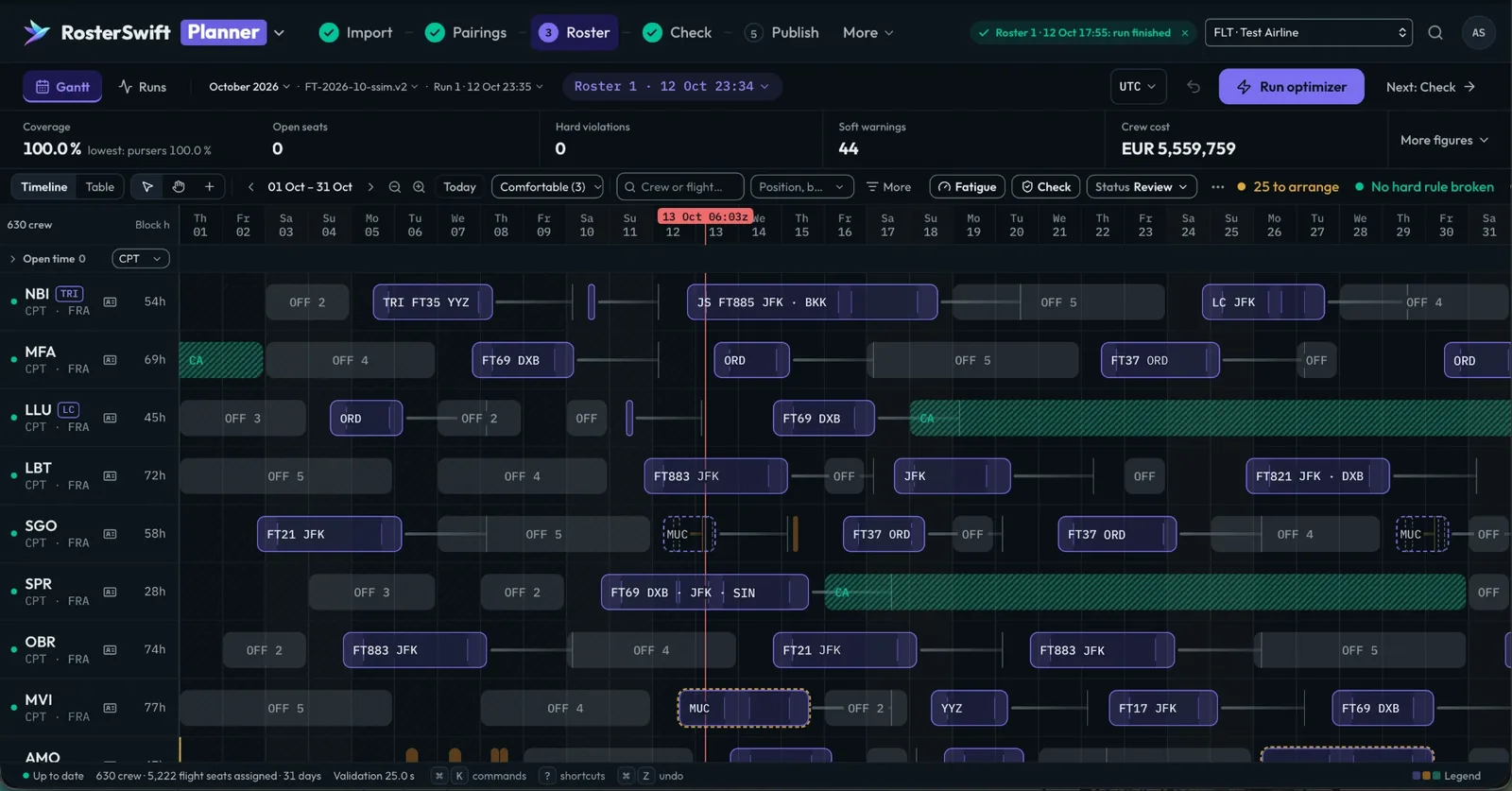Click the Today button
This screenshot has height=791, width=1512.
459,187
